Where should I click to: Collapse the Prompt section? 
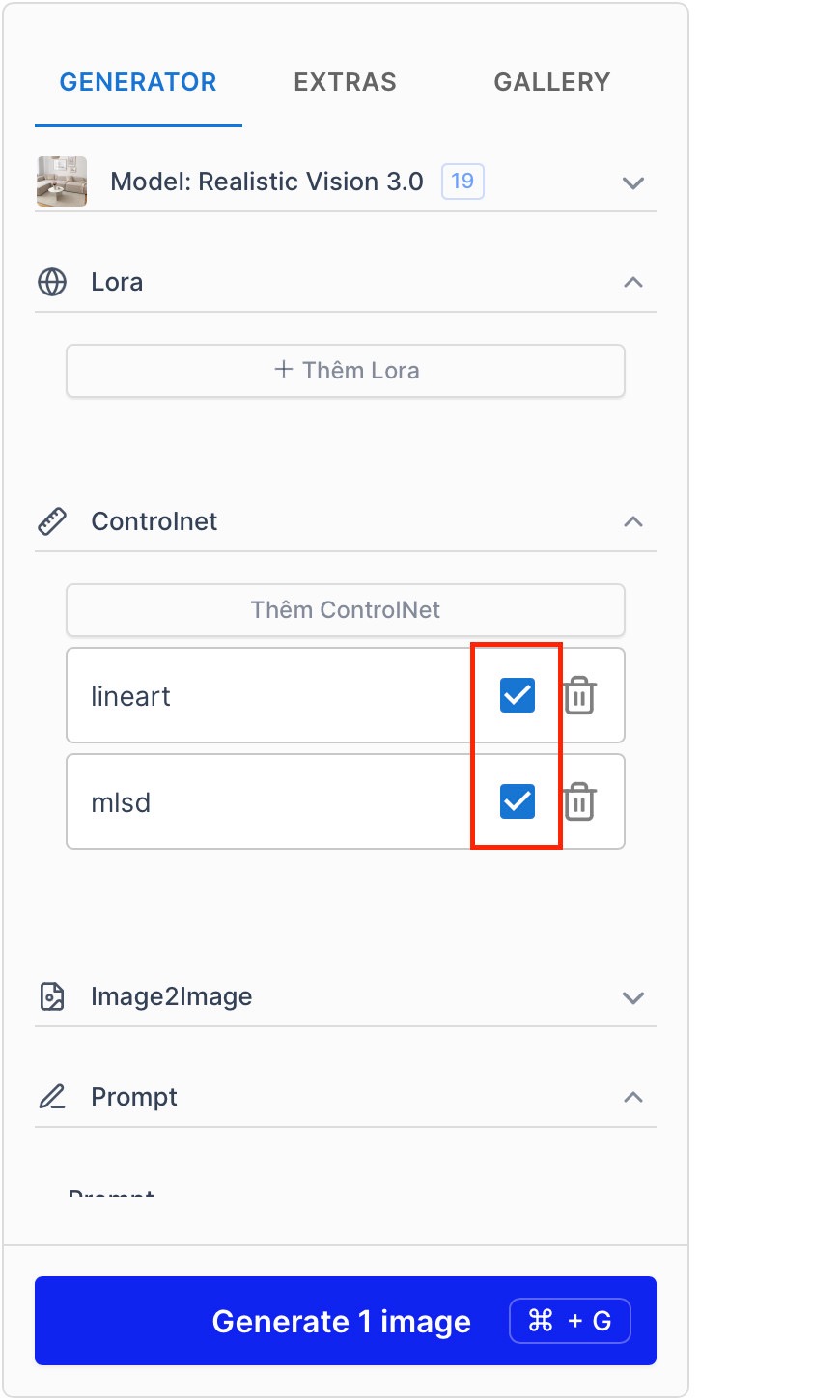tap(633, 1097)
